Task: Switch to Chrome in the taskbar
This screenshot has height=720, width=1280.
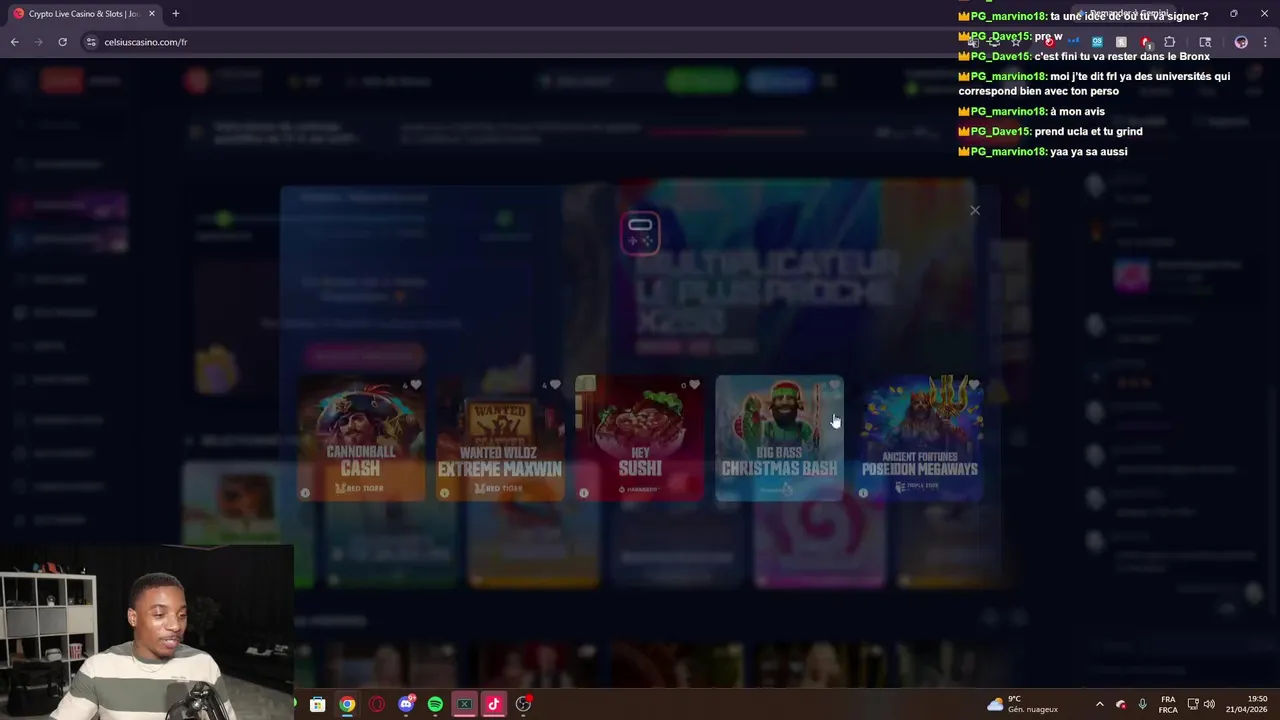Action: click(x=347, y=704)
